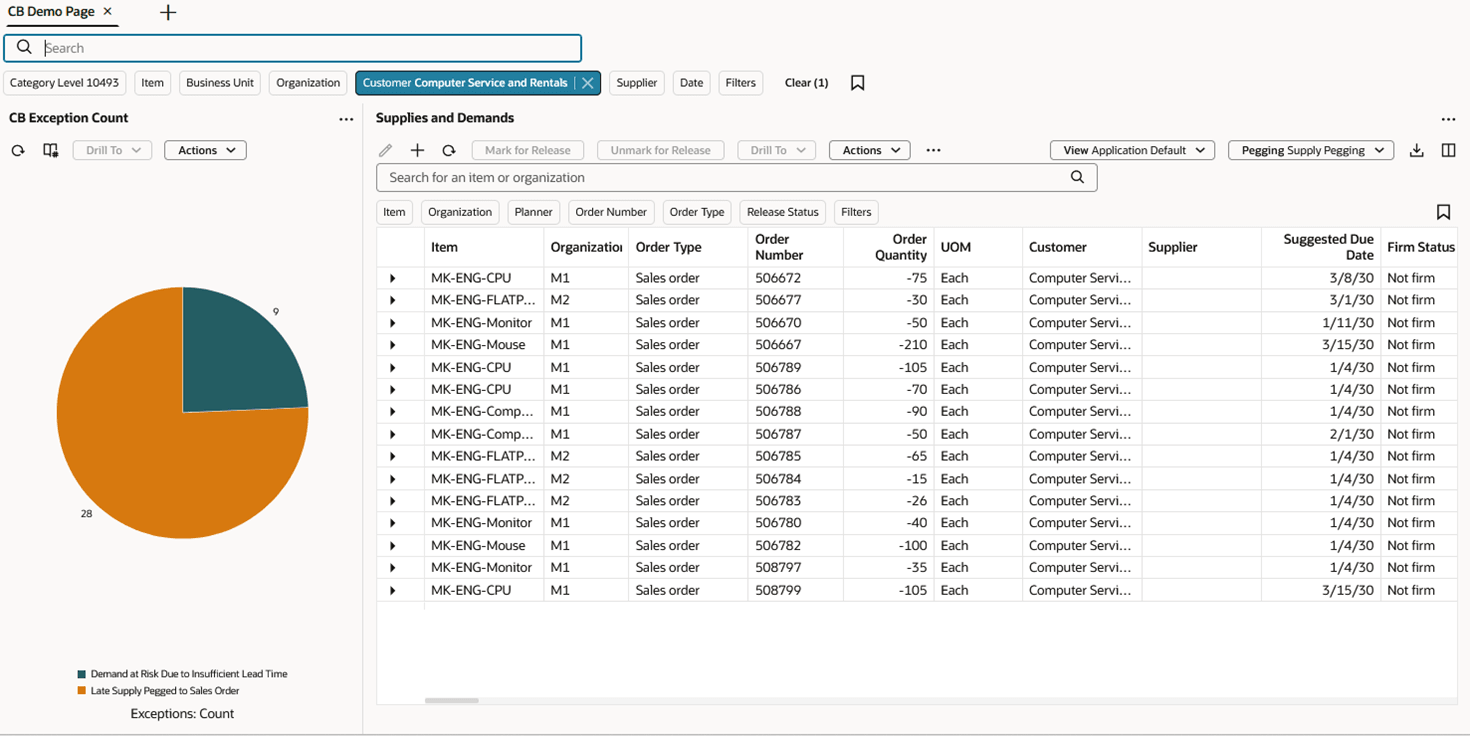Open the Supplies and Demands panel options menu

1448,119
